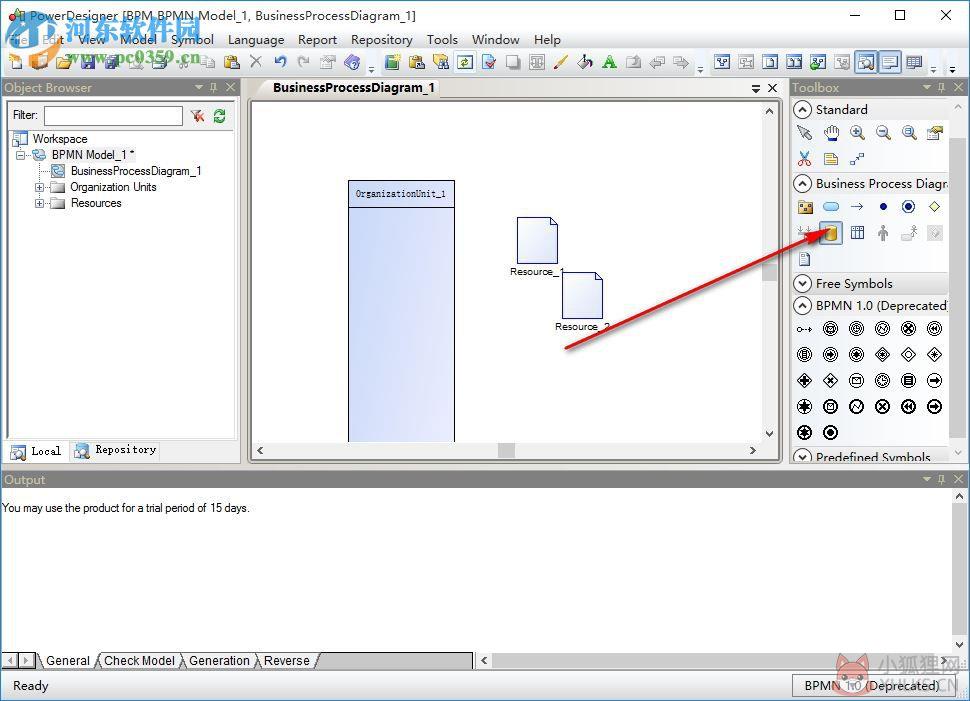This screenshot has height=701, width=970.
Task: Click the green letter A font icon
Action: 609,61
